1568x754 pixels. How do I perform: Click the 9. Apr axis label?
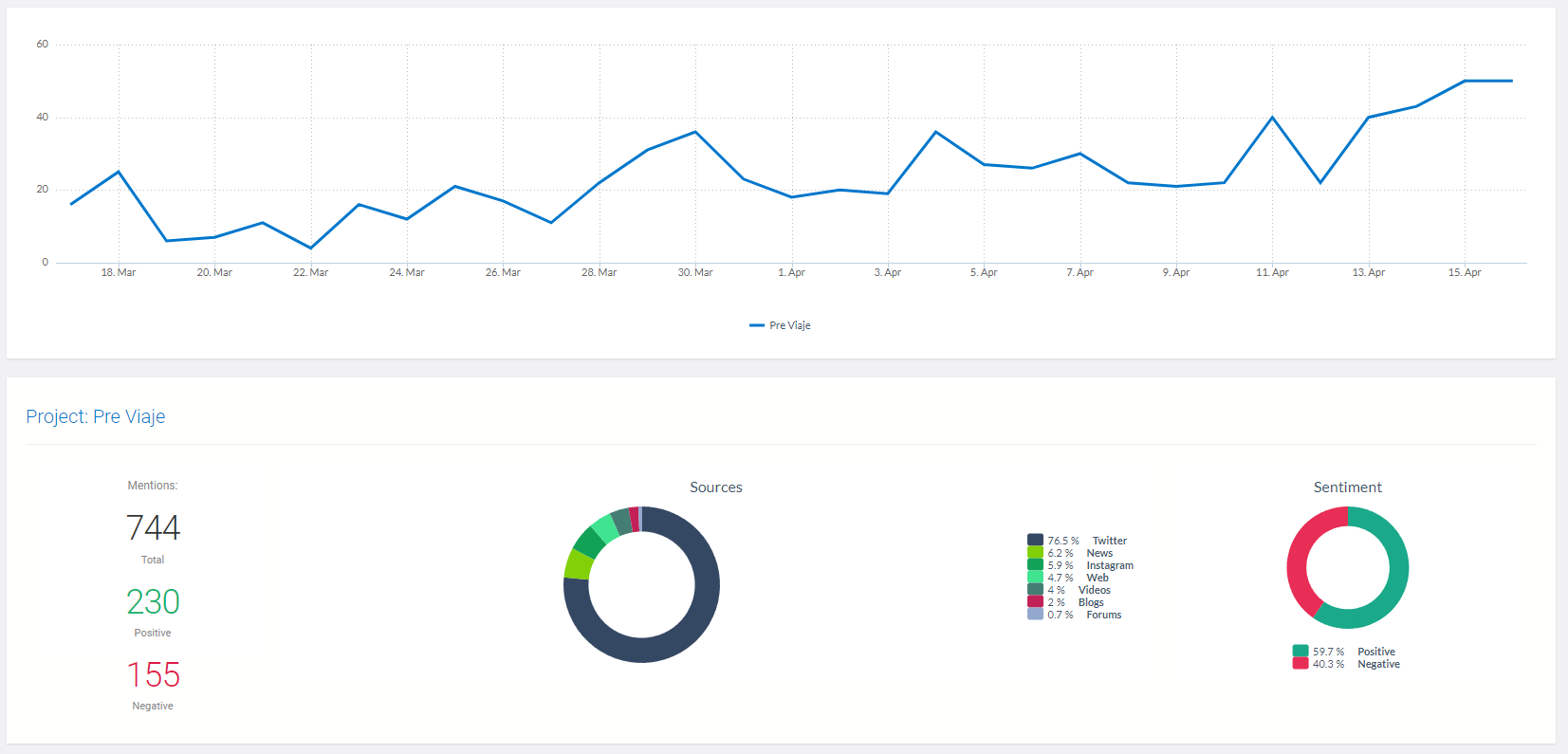(1176, 272)
